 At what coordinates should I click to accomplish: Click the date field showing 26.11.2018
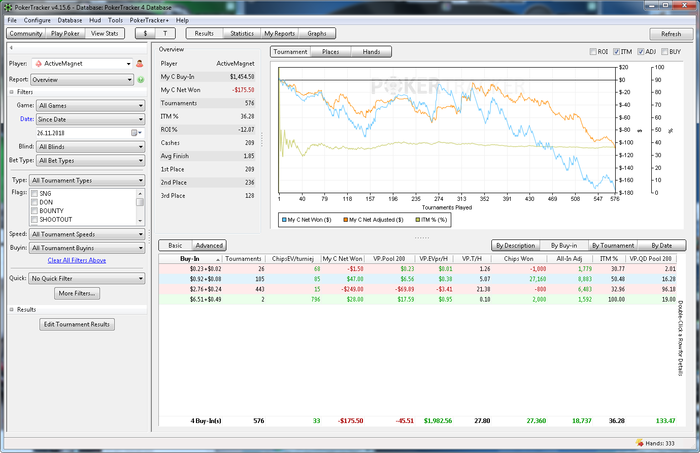83,133
